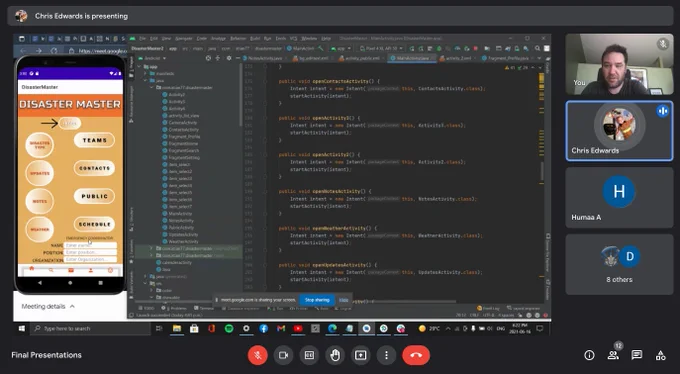
Task: Open Microsoft Edge on the shared taskbar
Action: click(332, 328)
